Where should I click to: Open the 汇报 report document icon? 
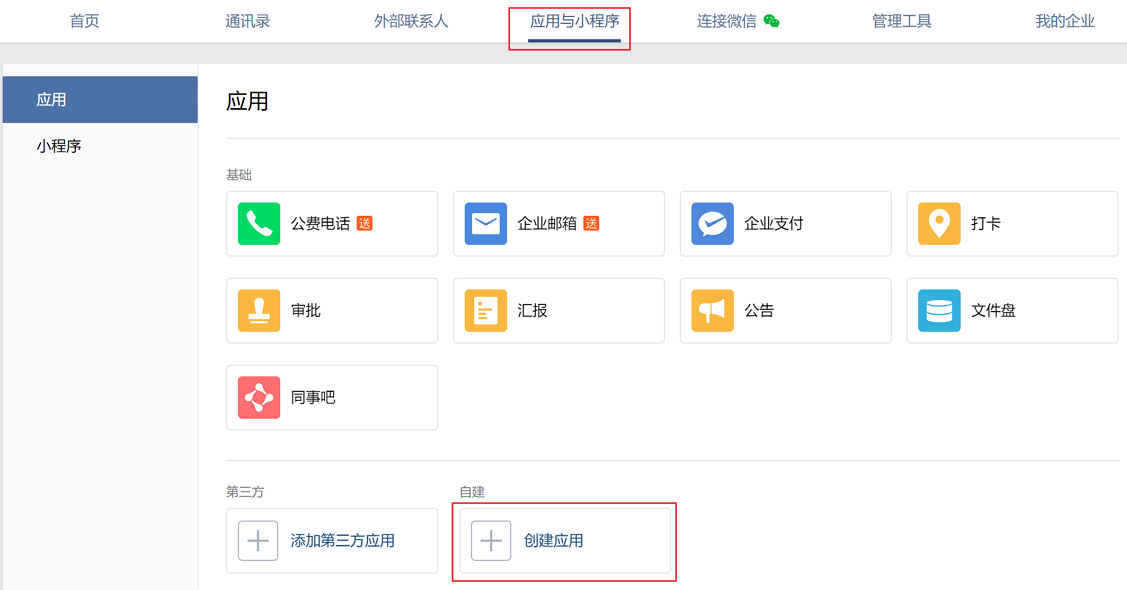pos(486,310)
